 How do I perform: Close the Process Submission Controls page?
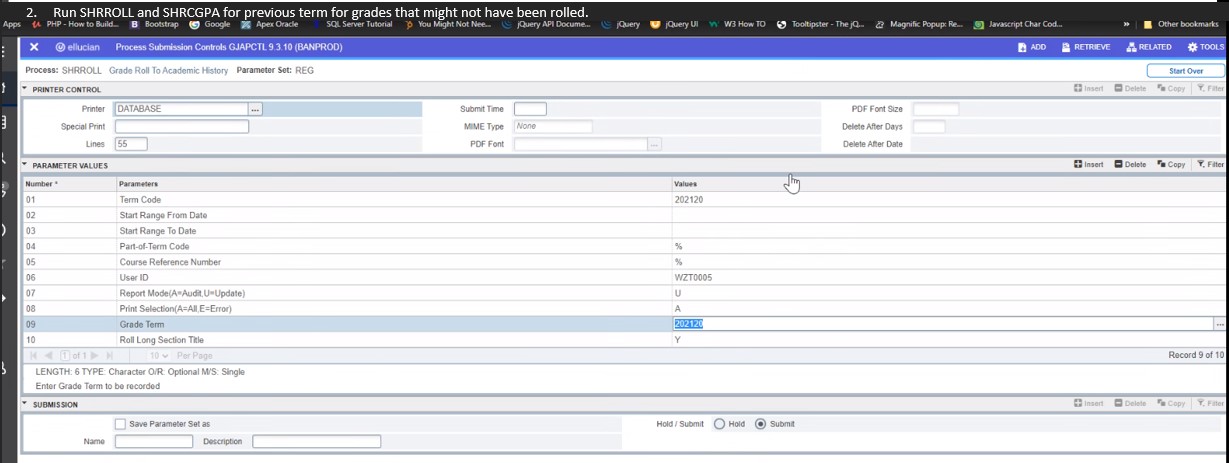[x=34, y=47]
